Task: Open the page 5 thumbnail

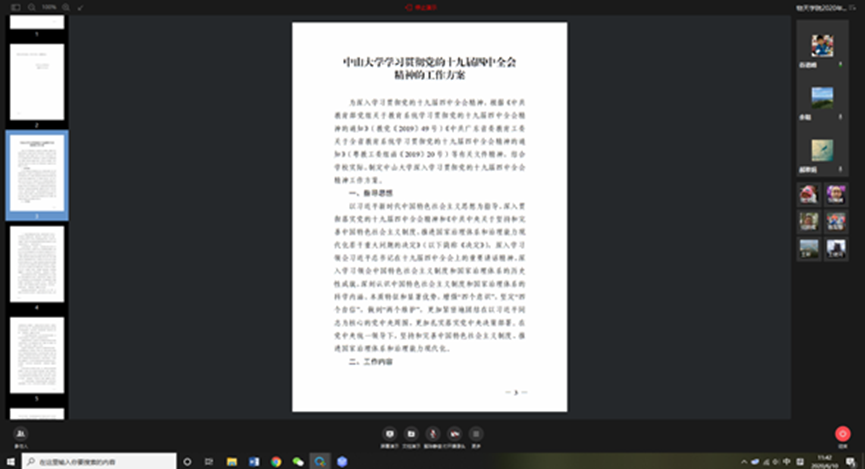Action: tap(37, 354)
